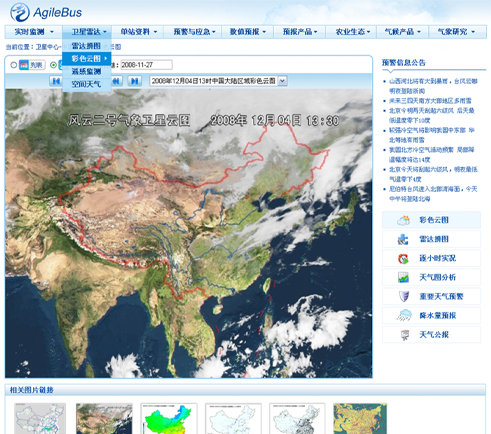Open news about 尼伯特台风 entering 北部湾
The width and height of the screenshot is (491, 434).
coord(433,194)
